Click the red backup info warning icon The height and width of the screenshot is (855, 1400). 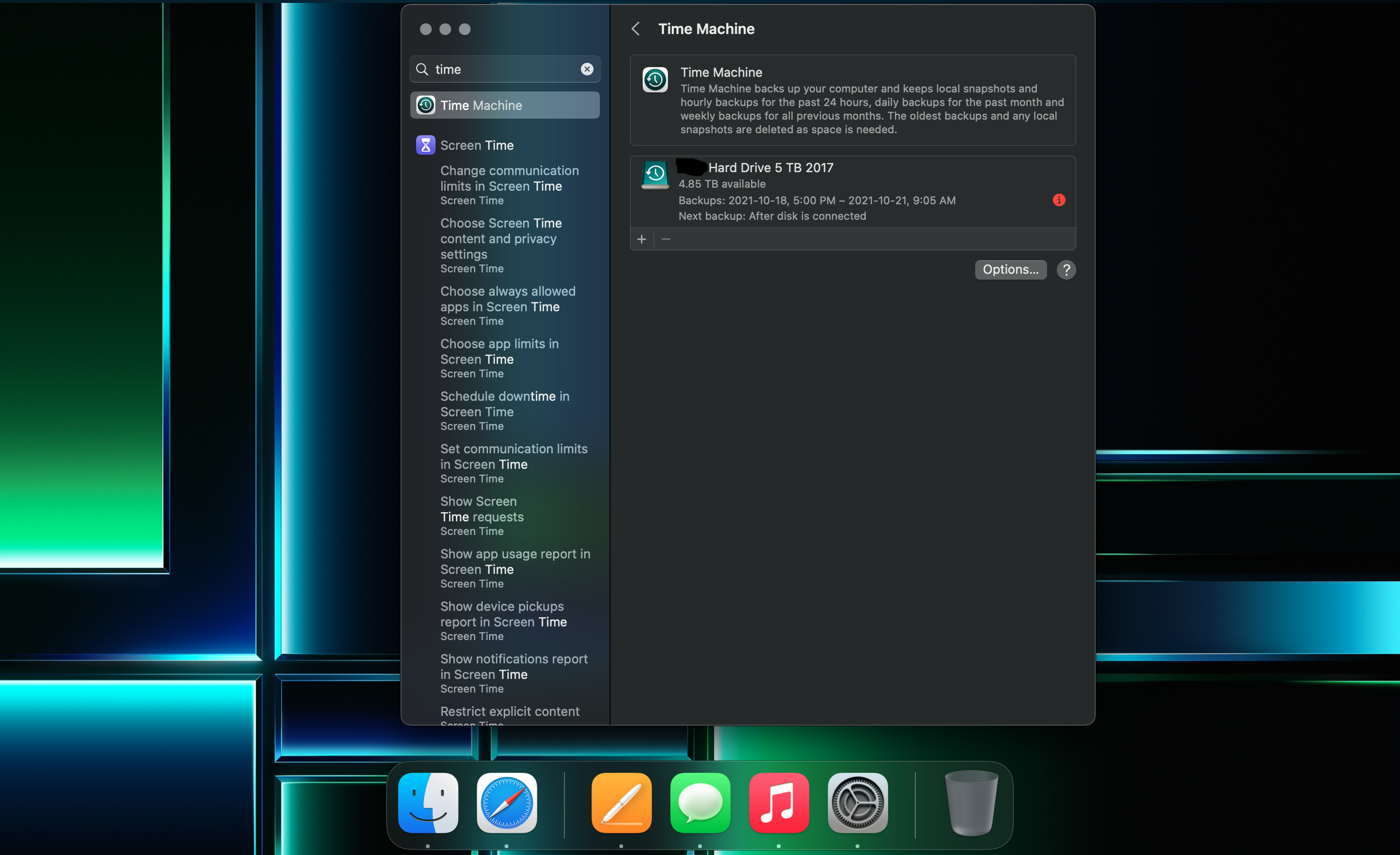pyautogui.click(x=1059, y=200)
